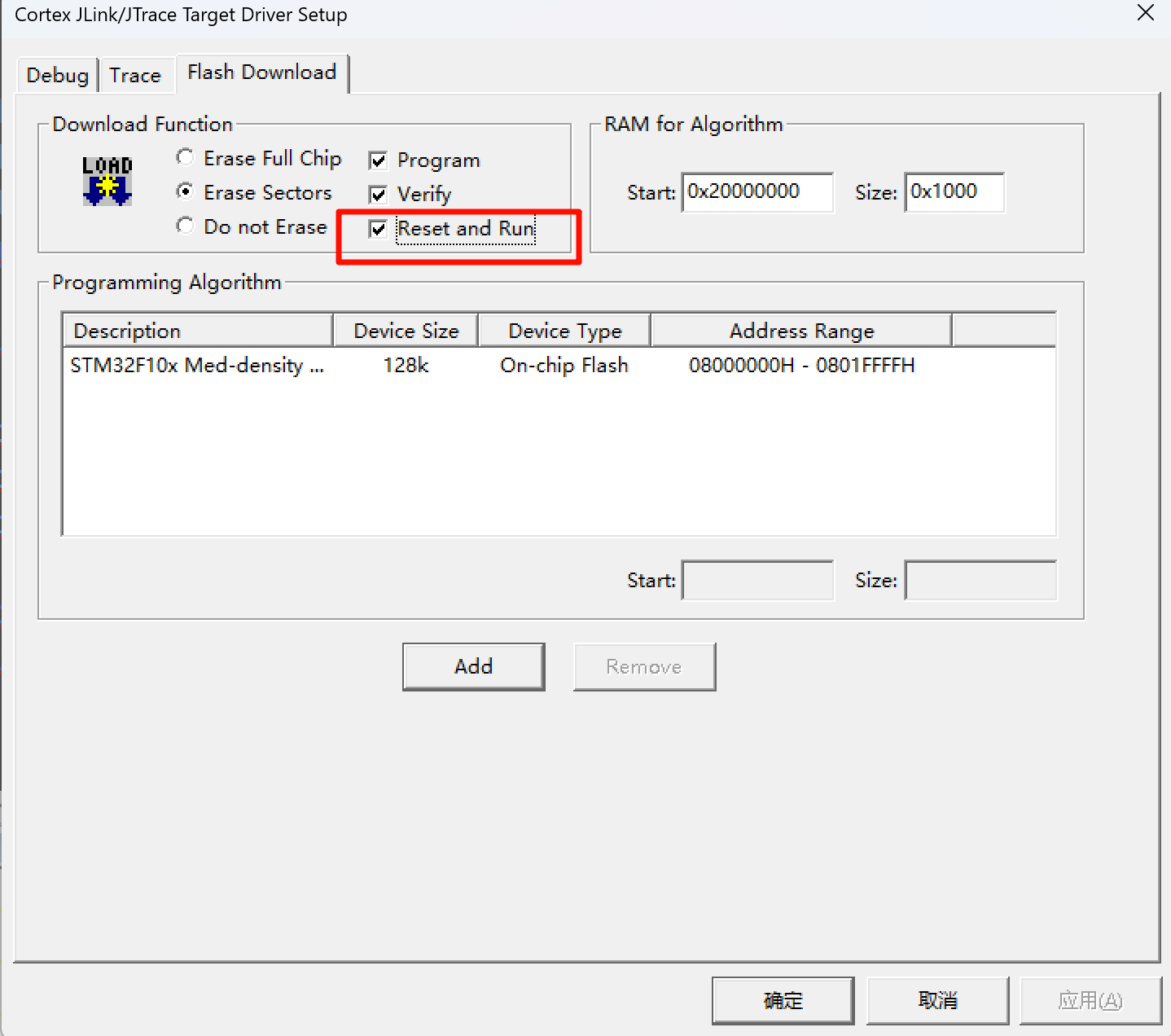Click the Address Range column header
Screen dimensions: 1171x1036
coord(800,331)
